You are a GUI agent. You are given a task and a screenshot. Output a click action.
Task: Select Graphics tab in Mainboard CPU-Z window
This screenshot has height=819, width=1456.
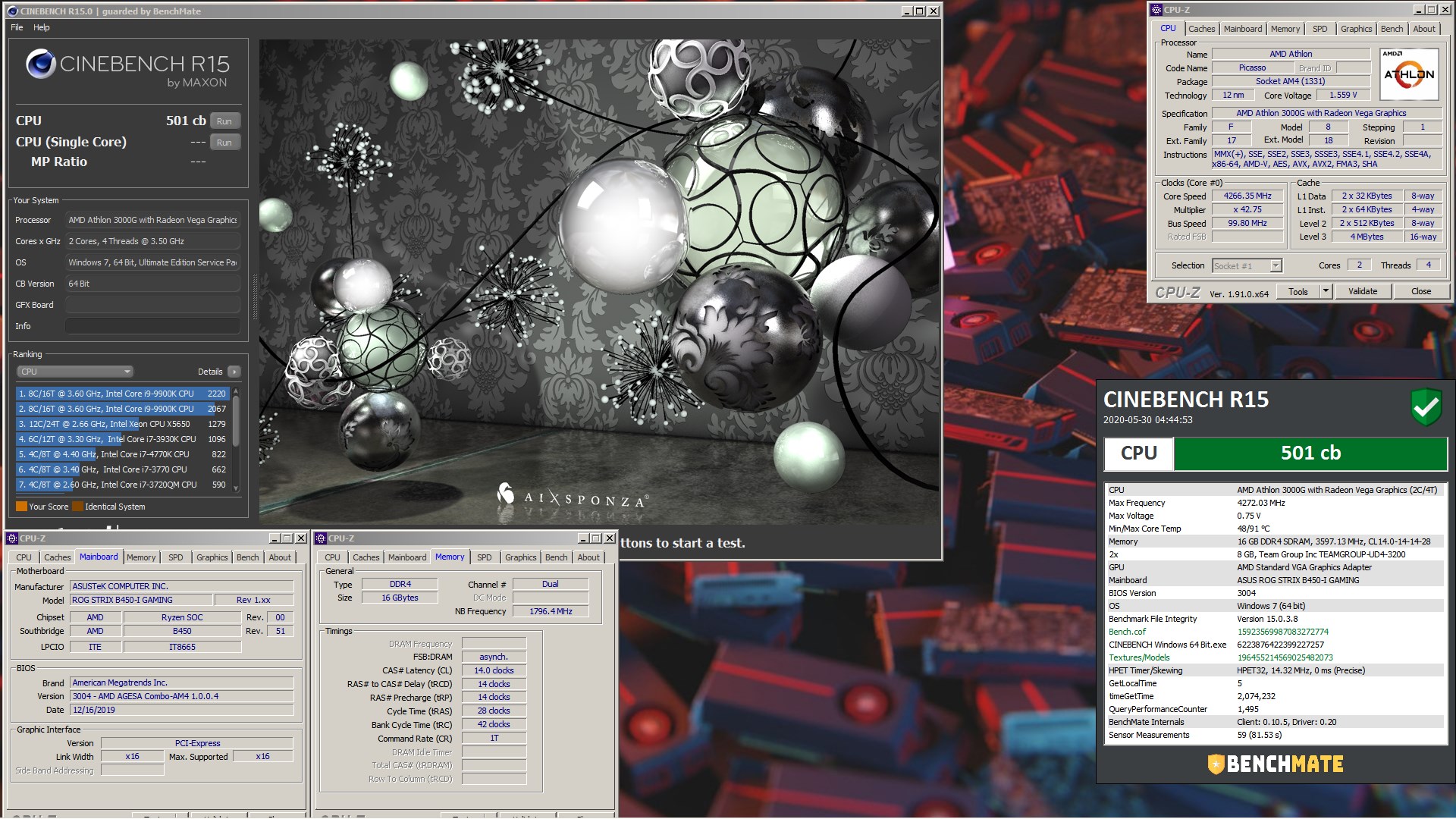[212, 557]
